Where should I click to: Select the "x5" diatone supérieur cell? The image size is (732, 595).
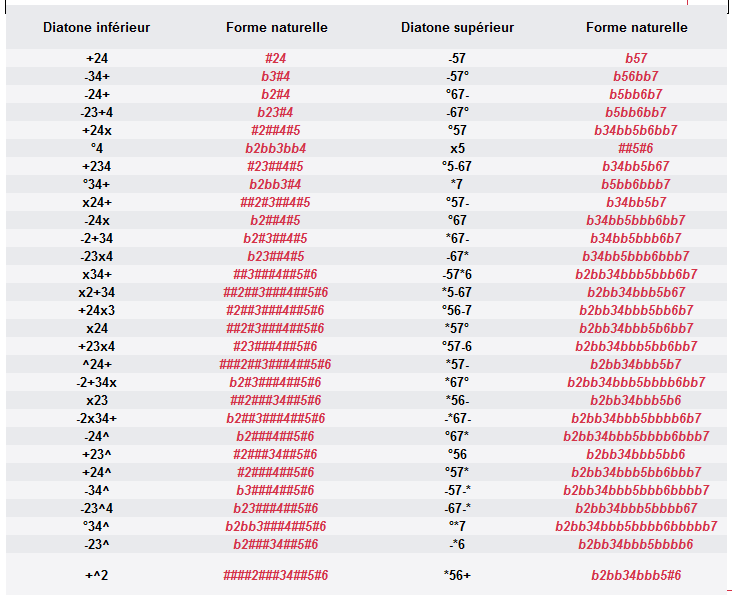point(457,148)
